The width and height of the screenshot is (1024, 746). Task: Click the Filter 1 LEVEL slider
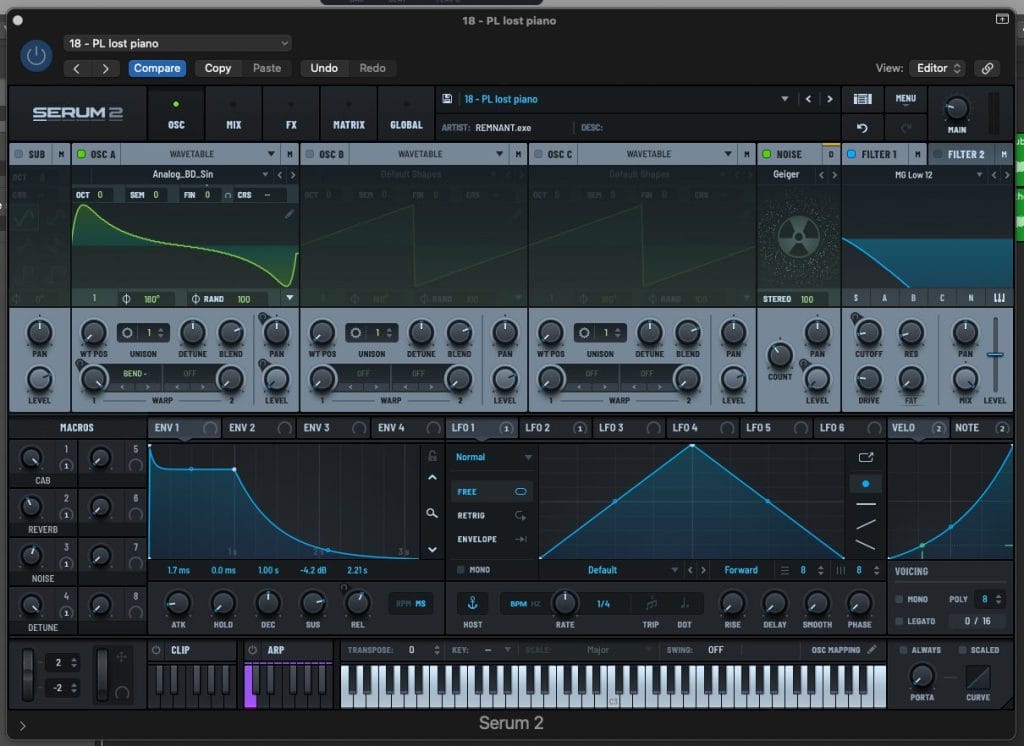995,355
